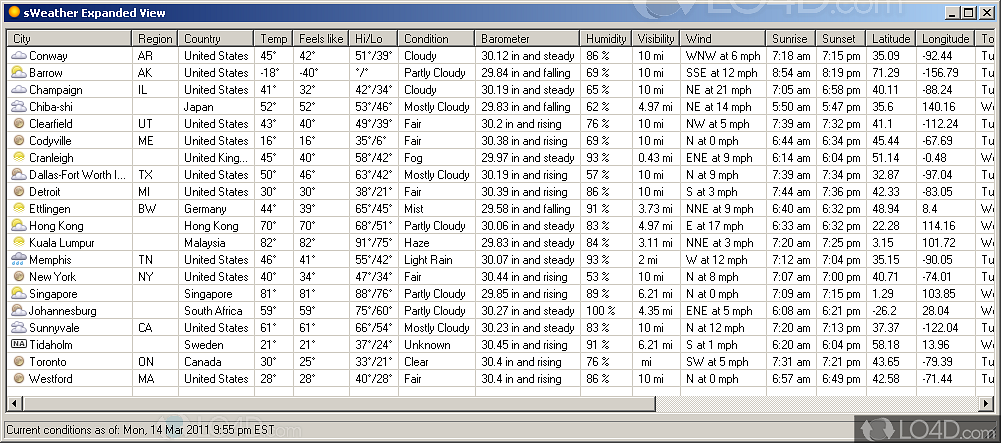
Task: Click the horizontal scrollbar left arrow
Action: coord(14,403)
